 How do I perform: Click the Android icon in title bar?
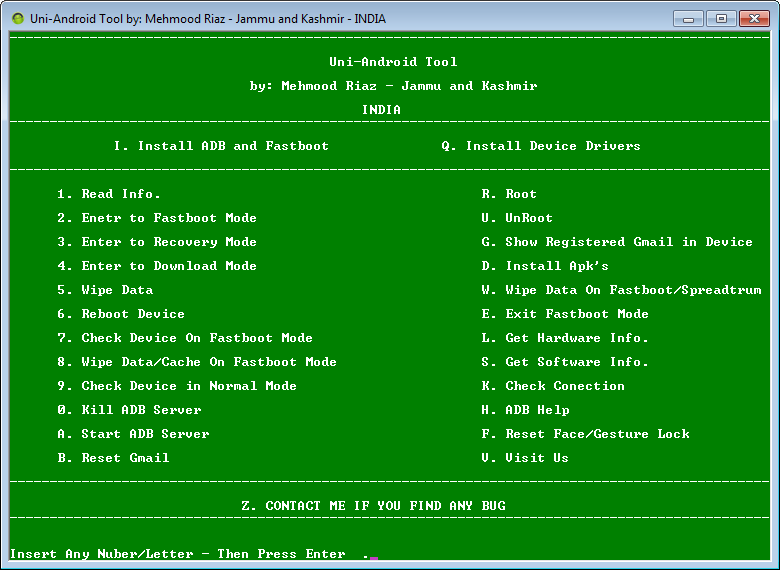point(18,19)
